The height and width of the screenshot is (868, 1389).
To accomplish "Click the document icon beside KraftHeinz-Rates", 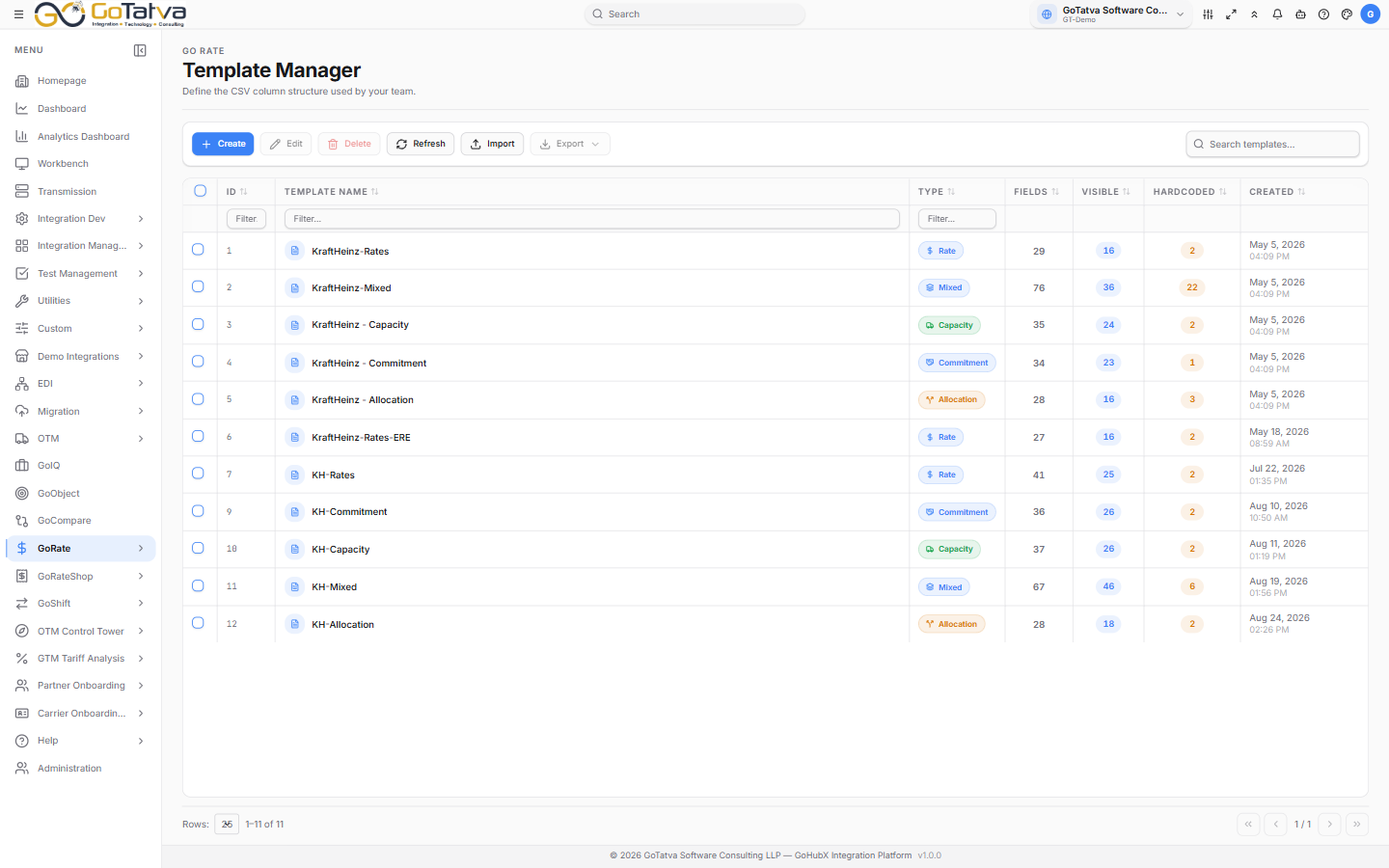I will pyautogui.click(x=294, y=251).
